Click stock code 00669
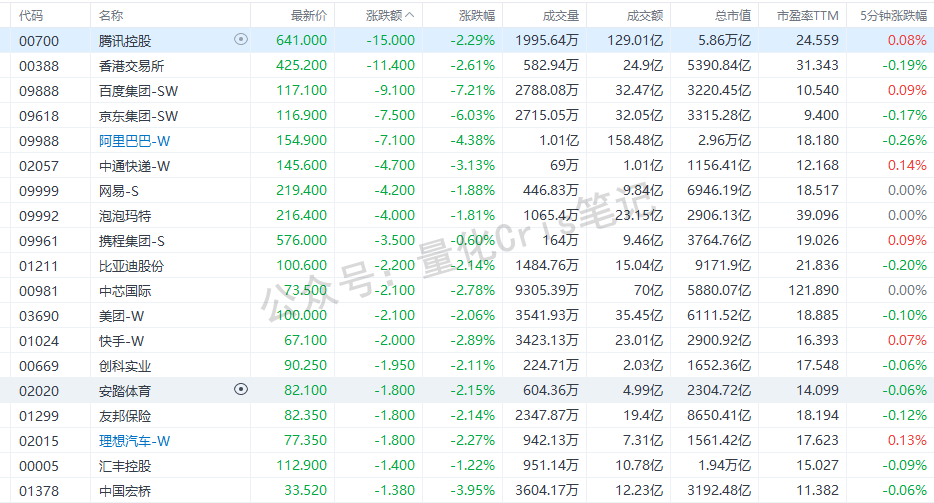 [x=39, y=366]
